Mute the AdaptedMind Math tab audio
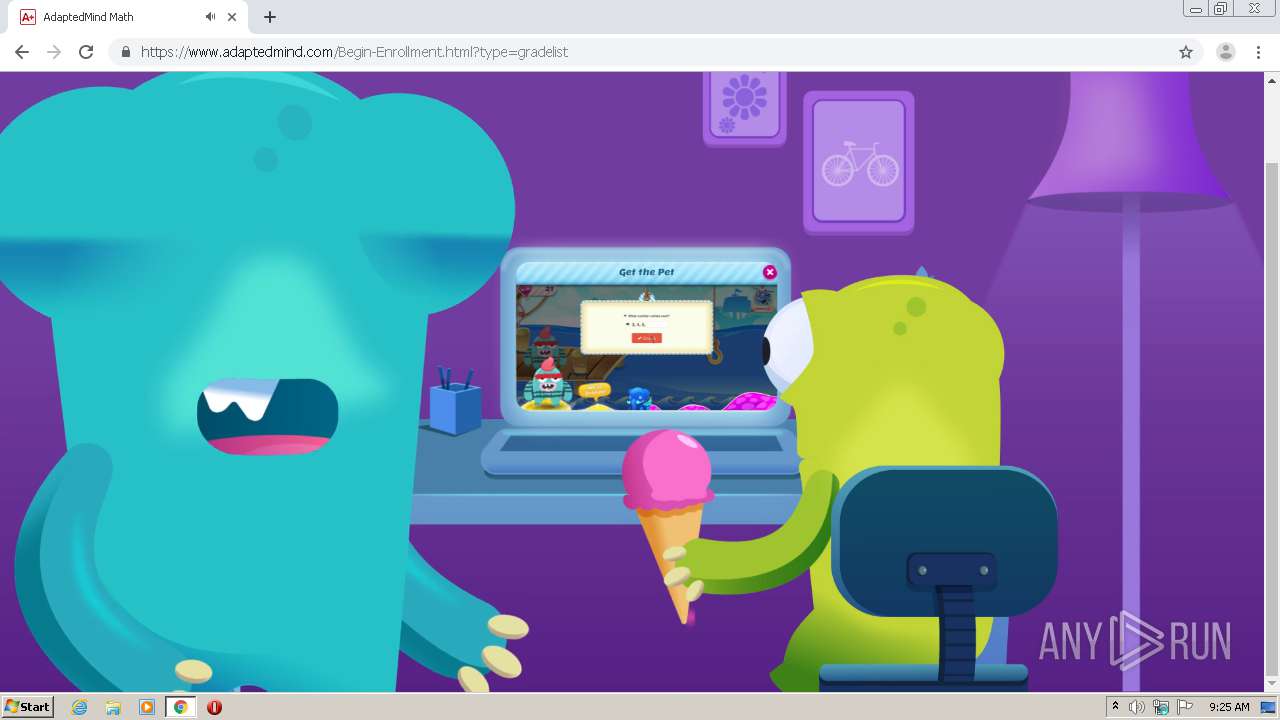Image resolution: width=1280 pixels, height=720 pixels. point(210,17)
